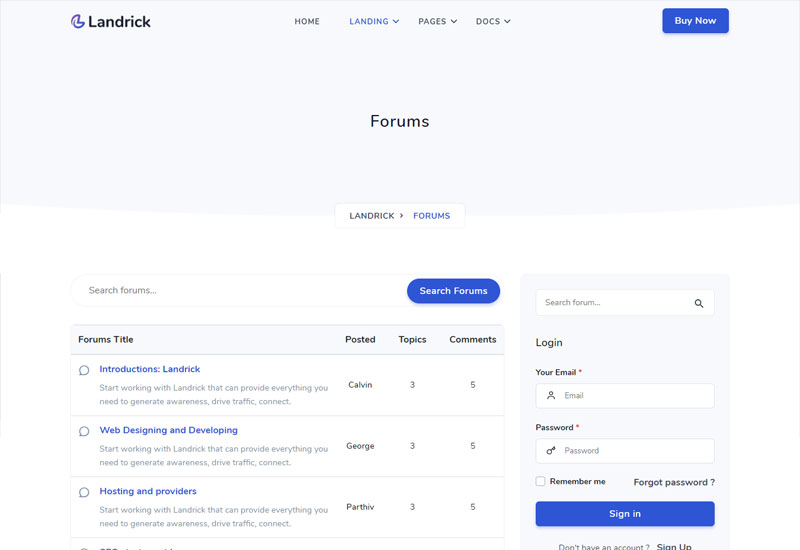Viewport: 800px width, 550px height.
Task: Submit login with Sign in button
Action: coord(625,514)
